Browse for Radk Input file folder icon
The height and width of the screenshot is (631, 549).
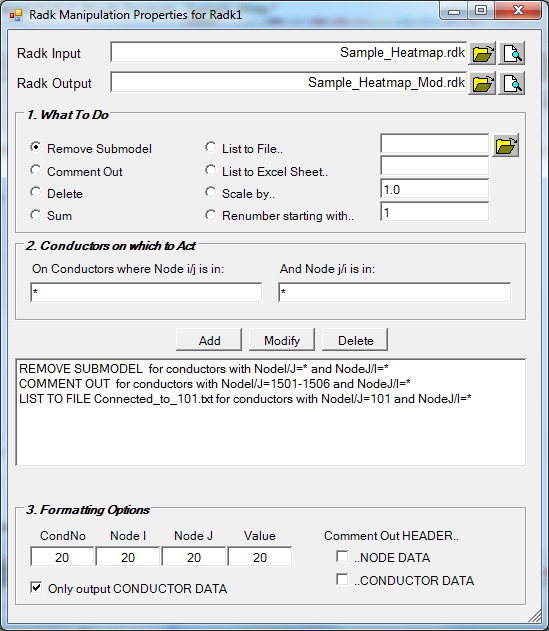(482, 53)
